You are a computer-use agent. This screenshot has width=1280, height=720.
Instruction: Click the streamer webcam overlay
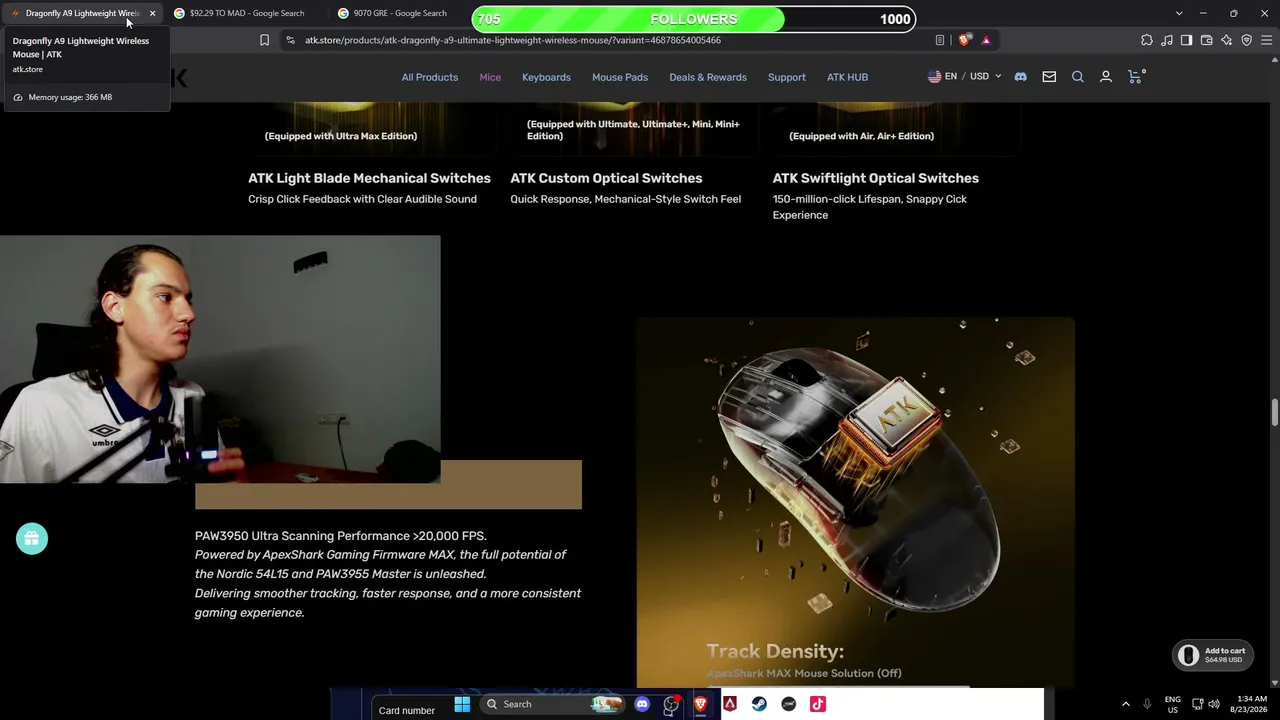(220, 360)
